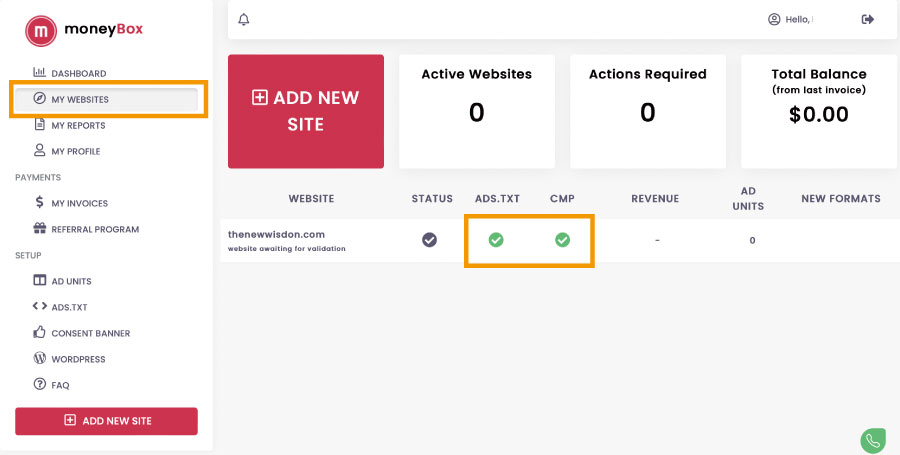The height and width of the screenshot is (455, 900).
Task: Click the large red Add New Site tile
Action: pyautogui.click(x=306, y=111)
